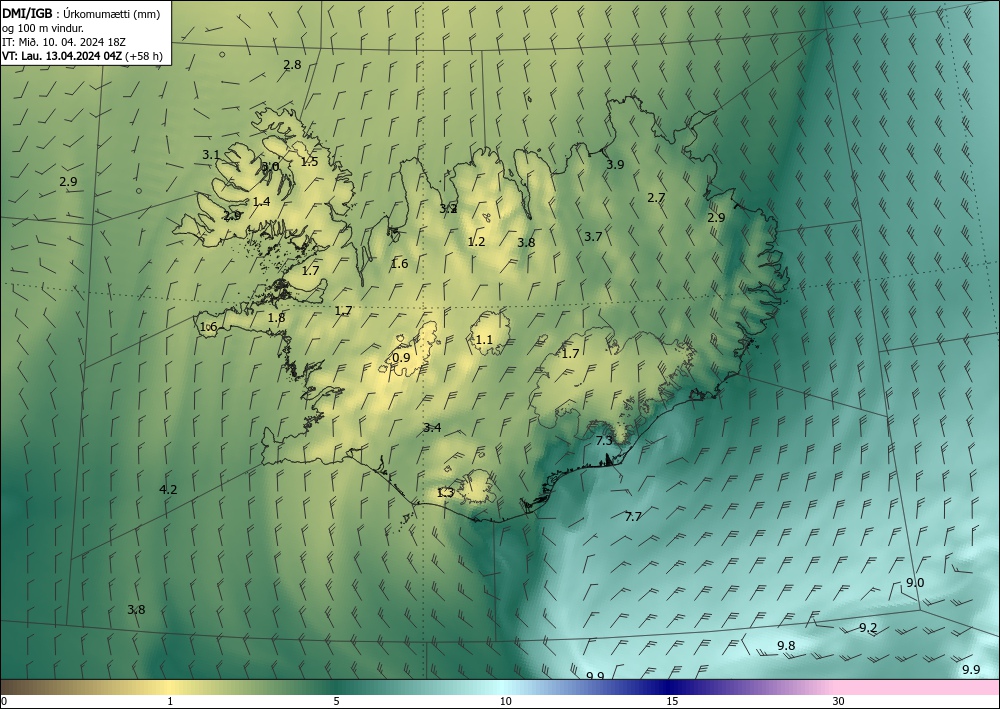The height and width of the screenshot is (709, 1000).
Task: Click the 1.2 value label
Action: [x=476, y=242]
